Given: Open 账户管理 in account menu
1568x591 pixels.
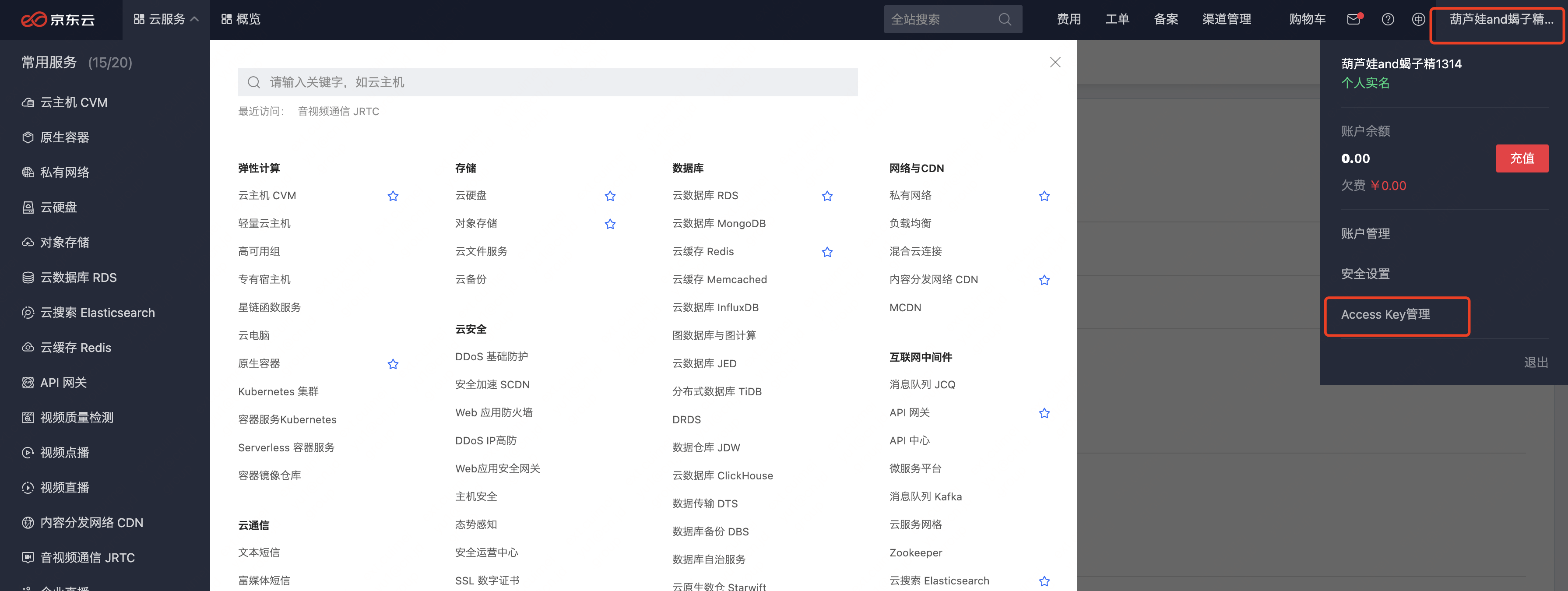Looking at the screenshot, I should pos(1365,234).
